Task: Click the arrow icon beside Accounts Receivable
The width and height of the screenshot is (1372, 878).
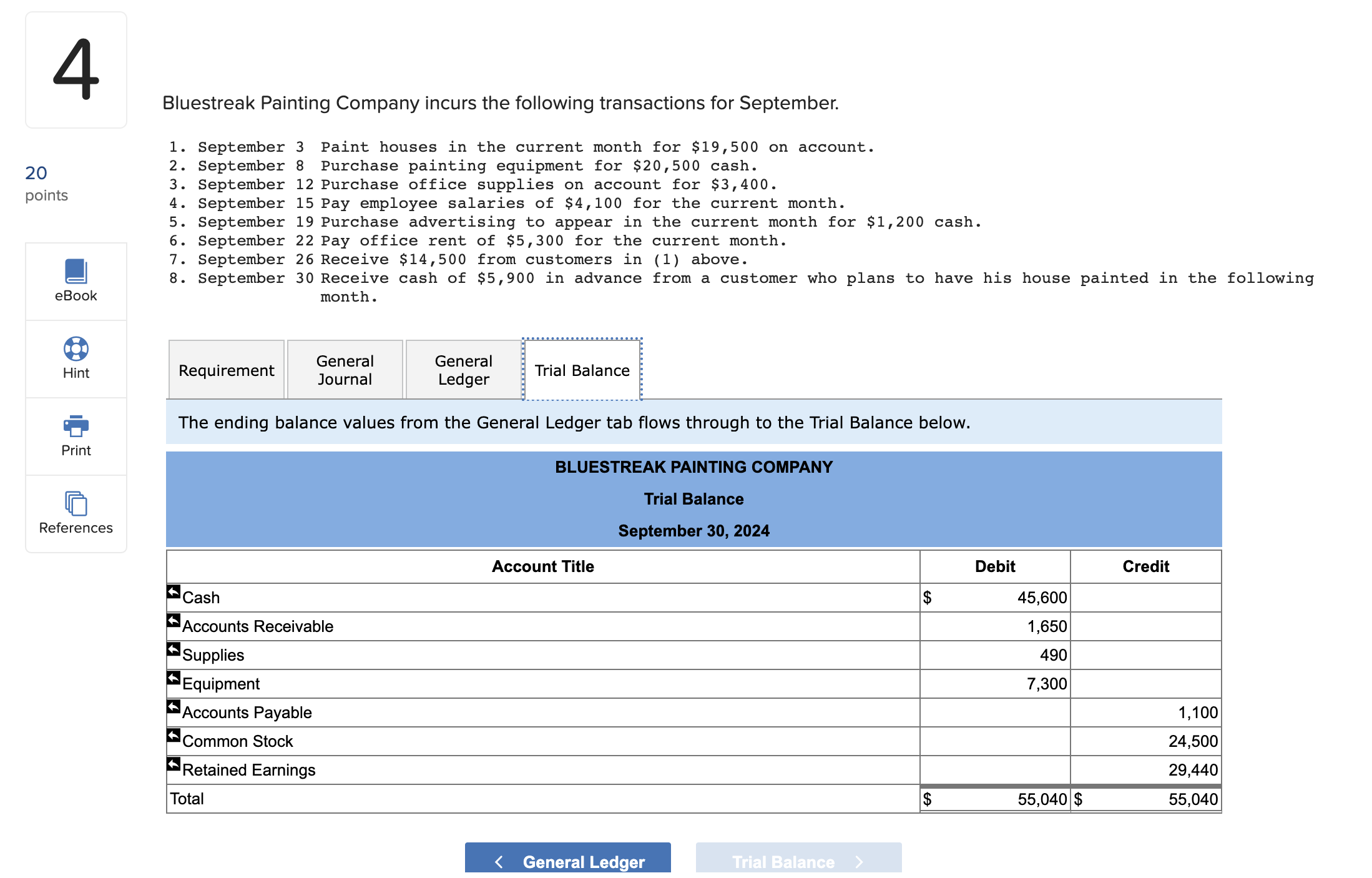Action: click(174, 620)
